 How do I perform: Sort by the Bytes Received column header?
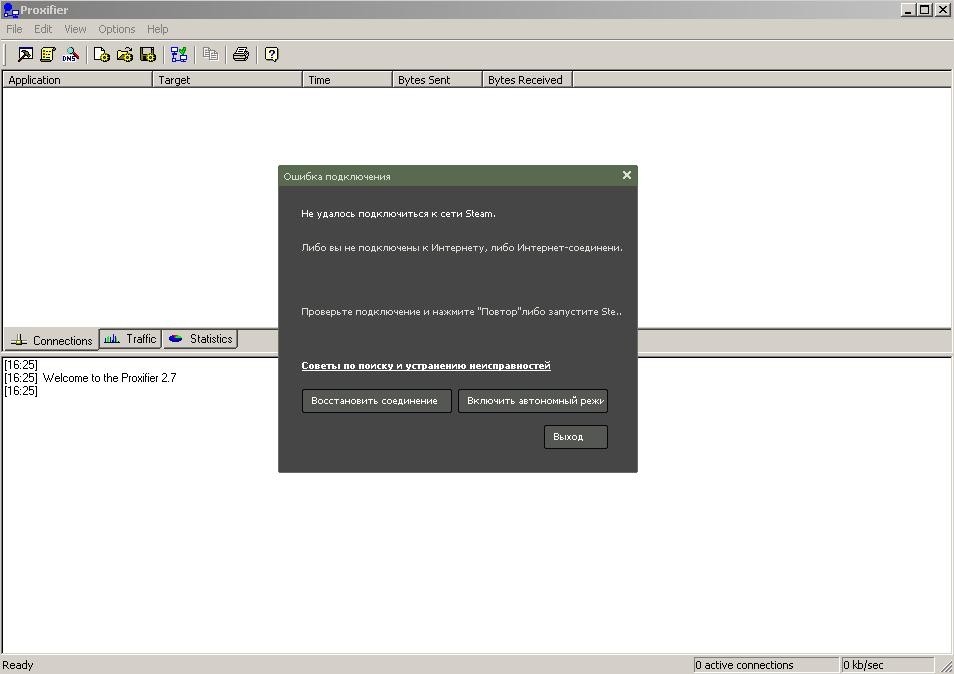pos(527,80)
